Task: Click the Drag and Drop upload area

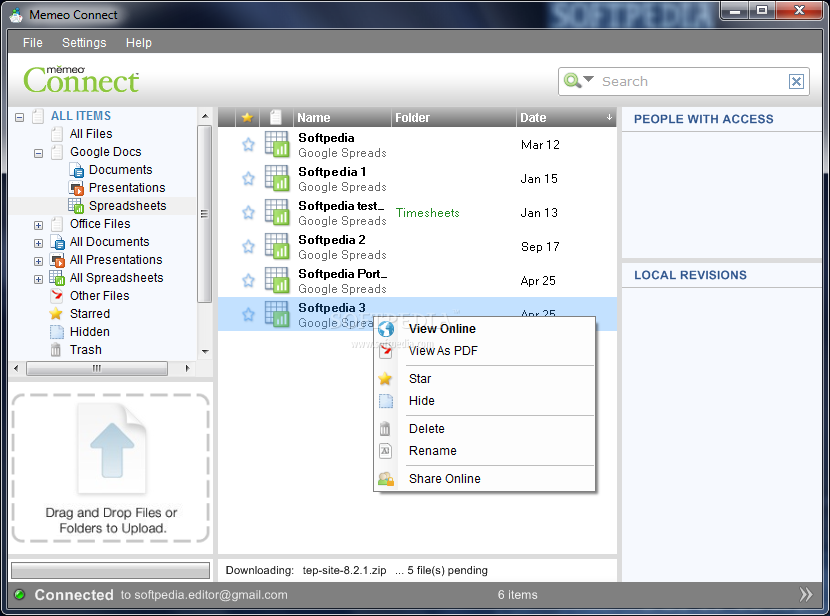Action: coord(111,468)
